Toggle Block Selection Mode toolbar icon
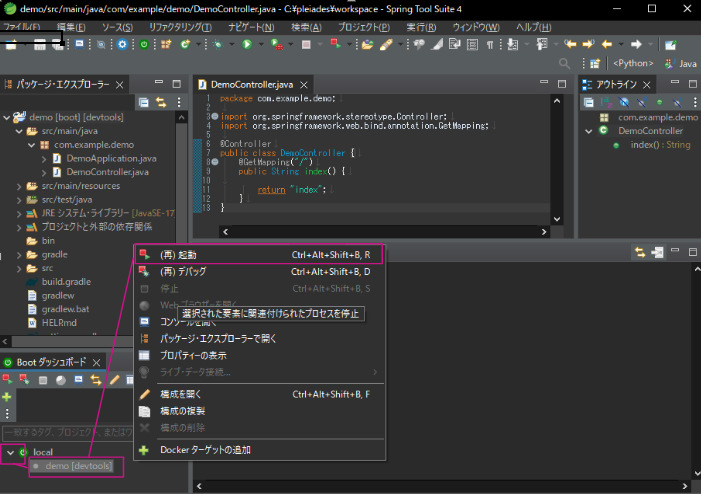Image resolution: width=701 pixels, height=494 pixels. click(x=472, y=45)
